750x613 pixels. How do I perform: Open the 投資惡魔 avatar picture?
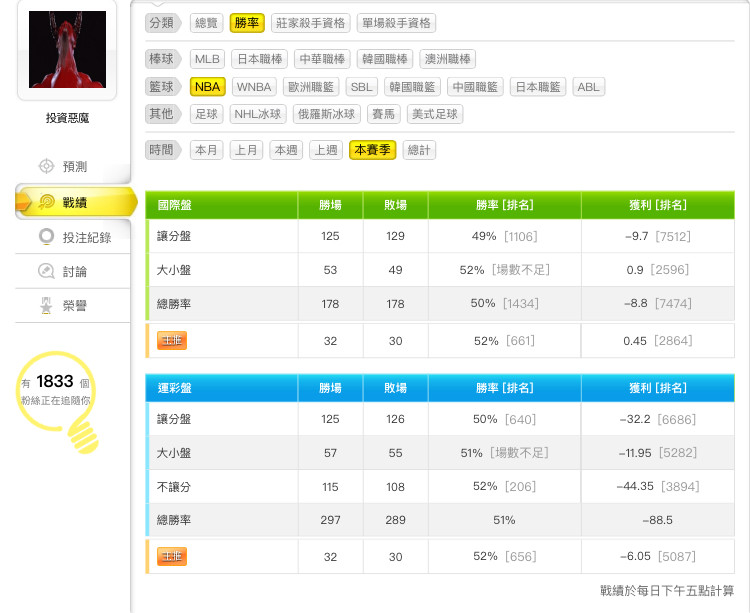[x=67, y=49]
